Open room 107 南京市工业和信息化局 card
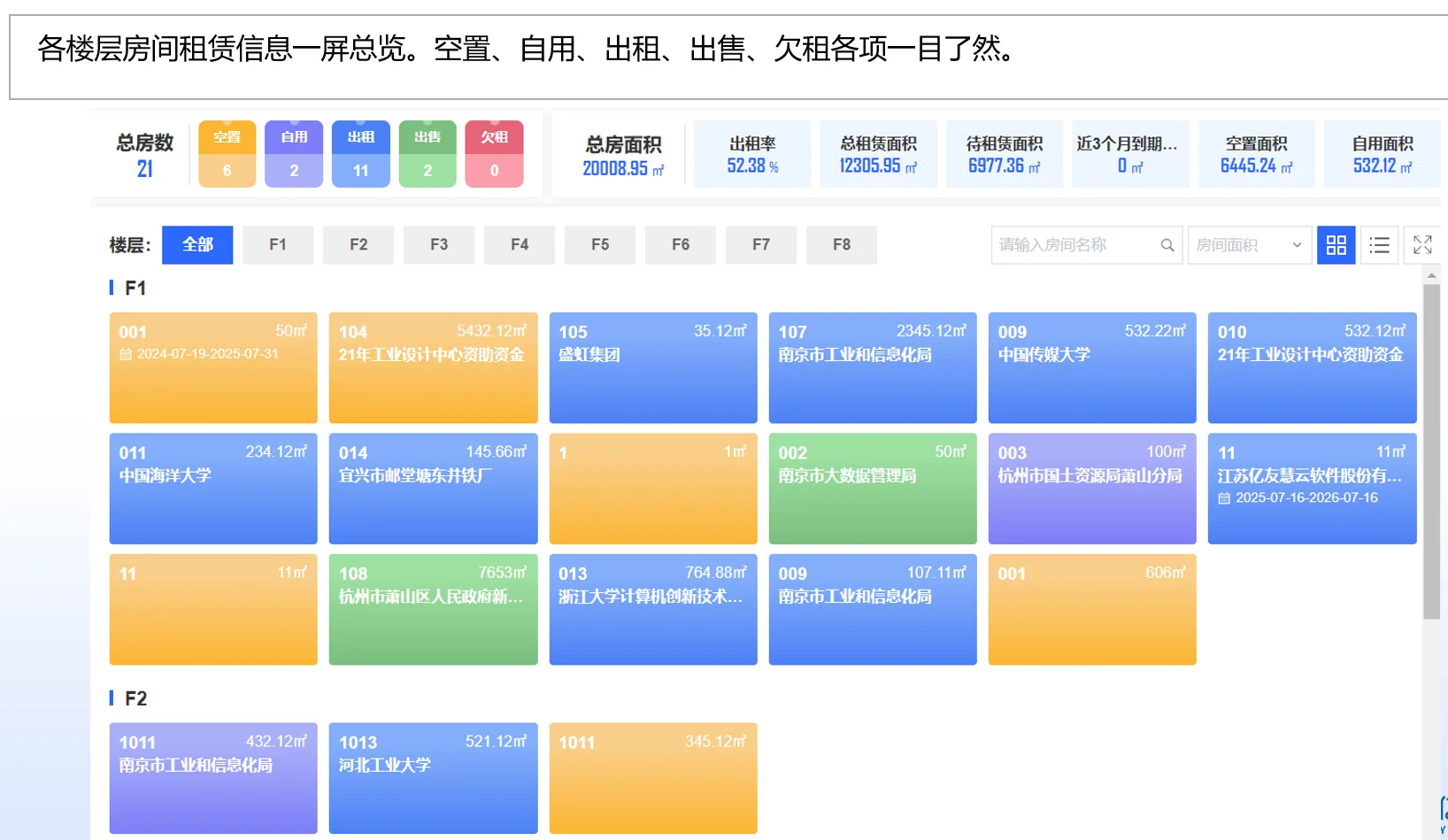The width and height of the screenshot is (1448, 840). (873, 367)
